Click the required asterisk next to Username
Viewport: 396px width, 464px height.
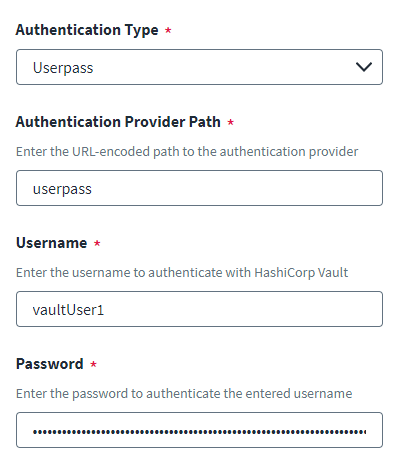97,243
